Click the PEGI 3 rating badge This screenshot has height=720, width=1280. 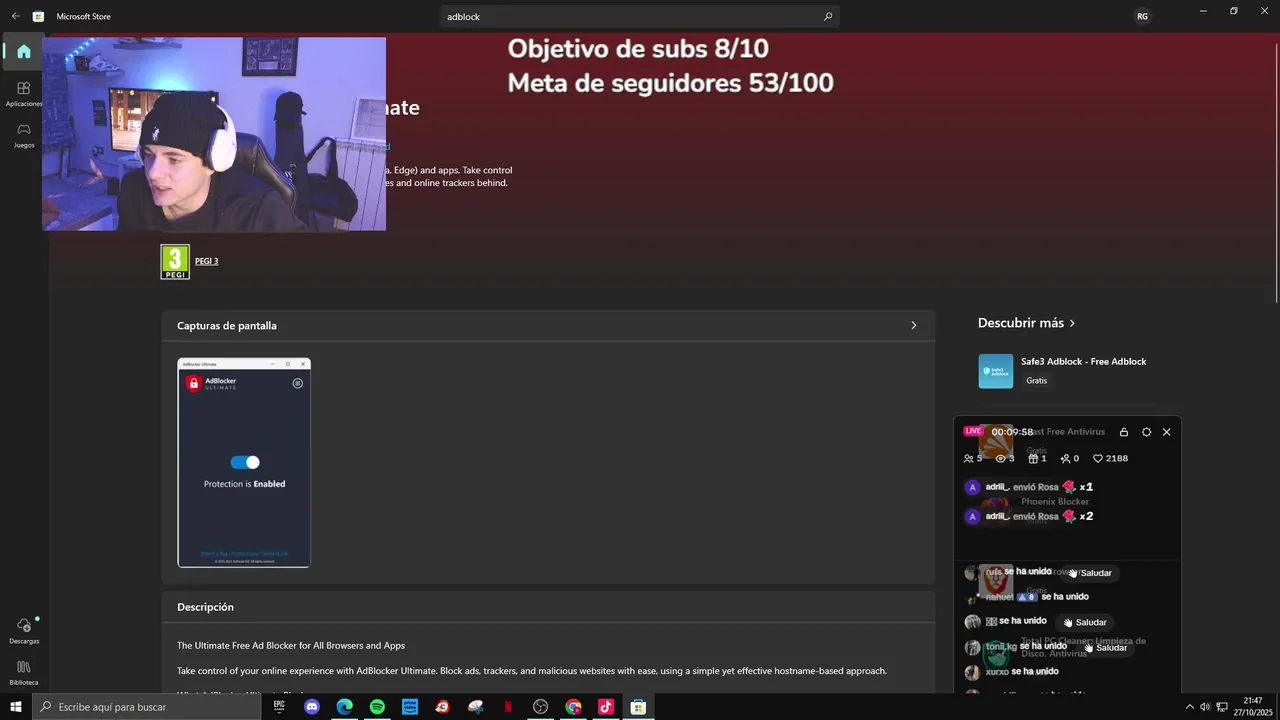pos(175,262)
